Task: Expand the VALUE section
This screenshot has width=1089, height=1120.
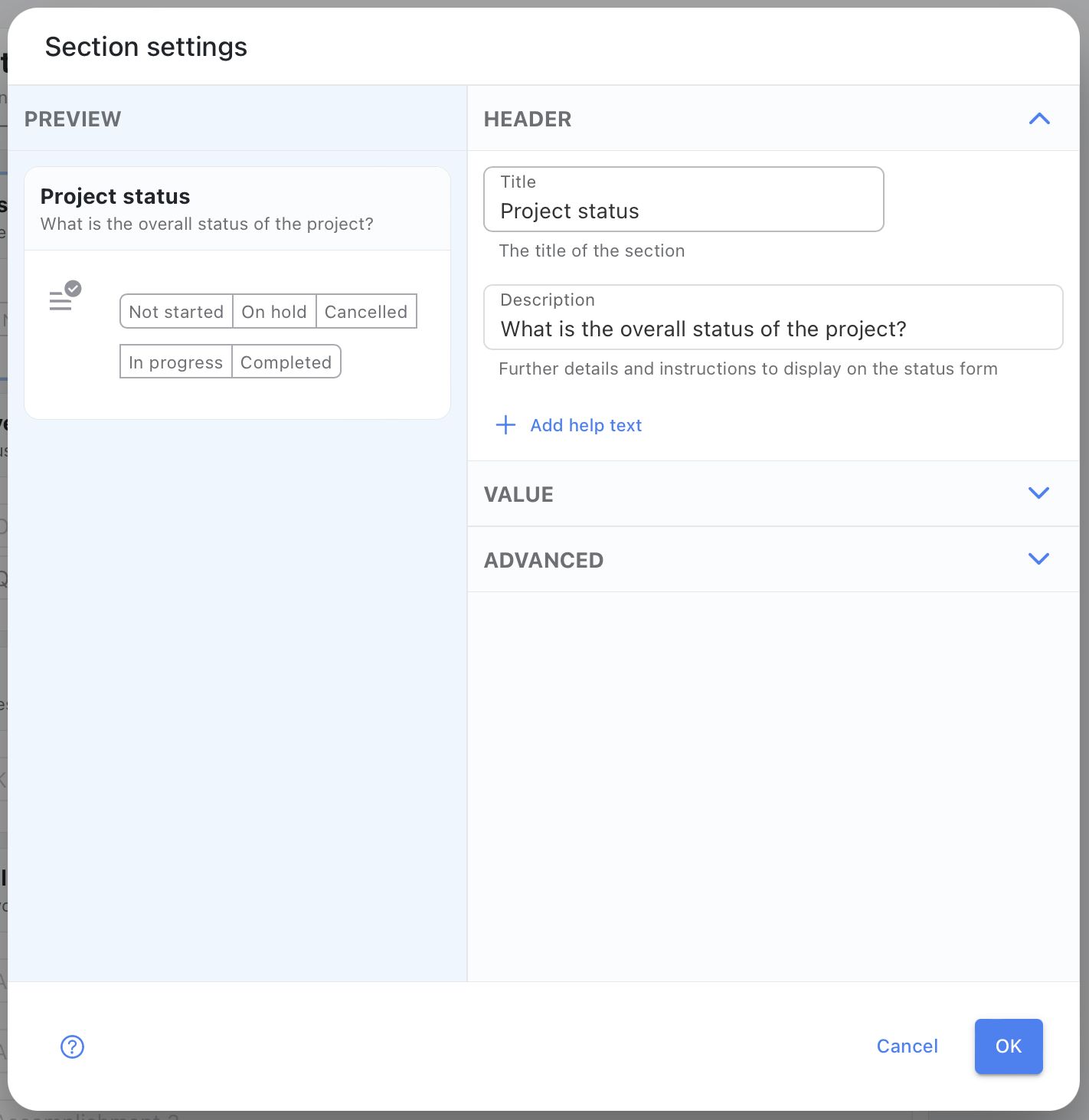Action: click(773, 494)
